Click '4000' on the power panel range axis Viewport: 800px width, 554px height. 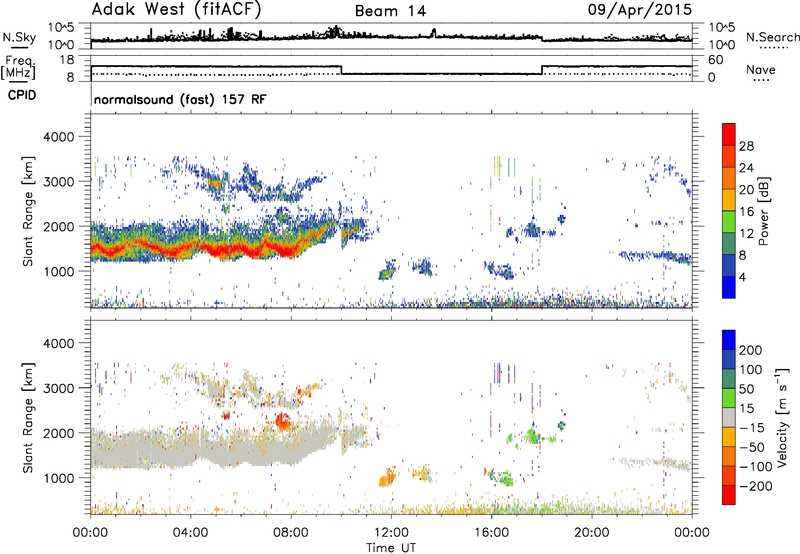click(58, 137)
